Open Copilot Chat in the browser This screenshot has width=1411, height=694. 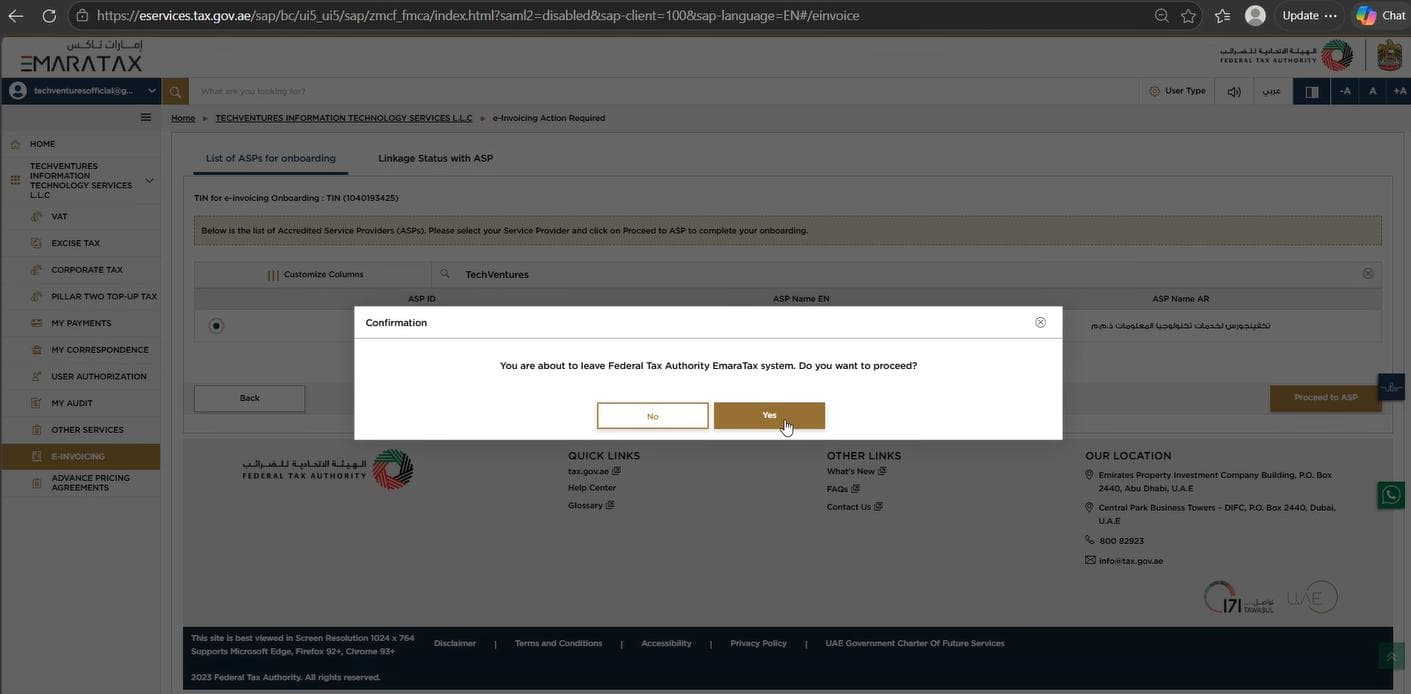pos(1381,16)
